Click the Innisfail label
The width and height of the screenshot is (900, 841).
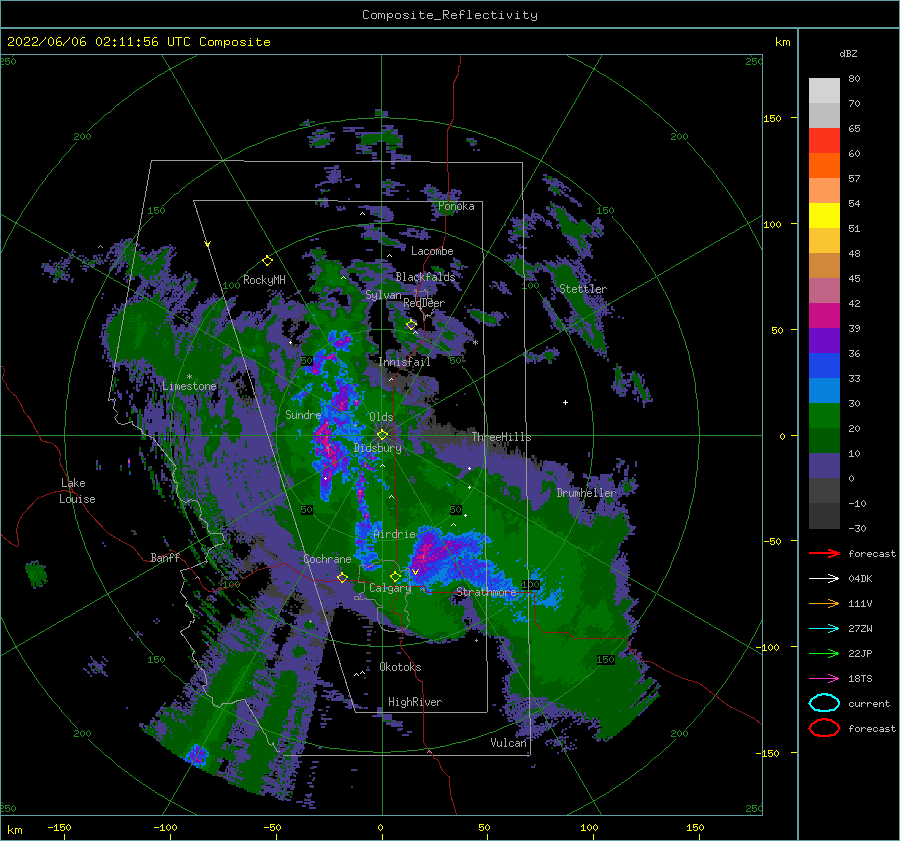coord(404,362)
